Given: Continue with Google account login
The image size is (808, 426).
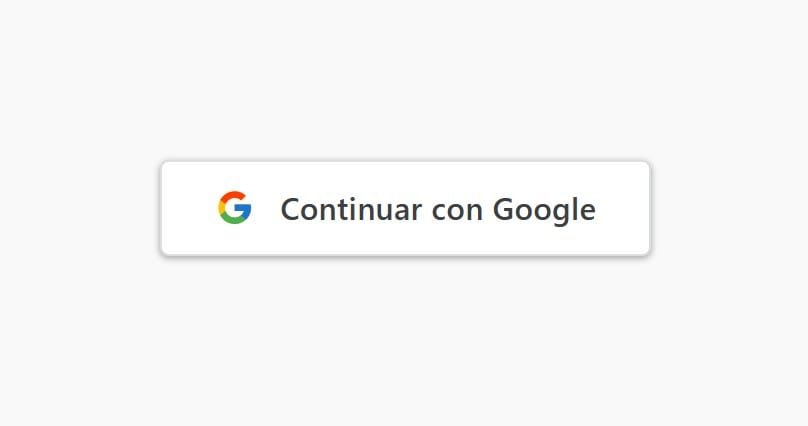Looking at the screenshot, I should coord(406,208).
